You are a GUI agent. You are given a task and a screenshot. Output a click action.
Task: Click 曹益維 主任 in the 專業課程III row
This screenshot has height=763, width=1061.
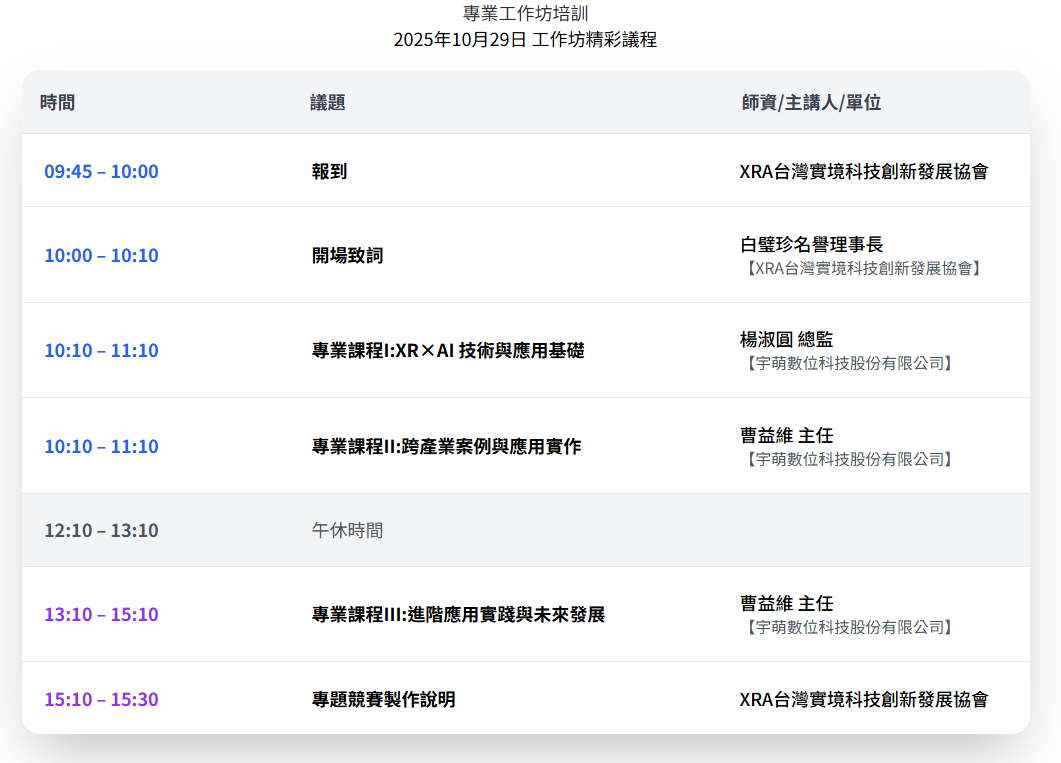[786, 603]
